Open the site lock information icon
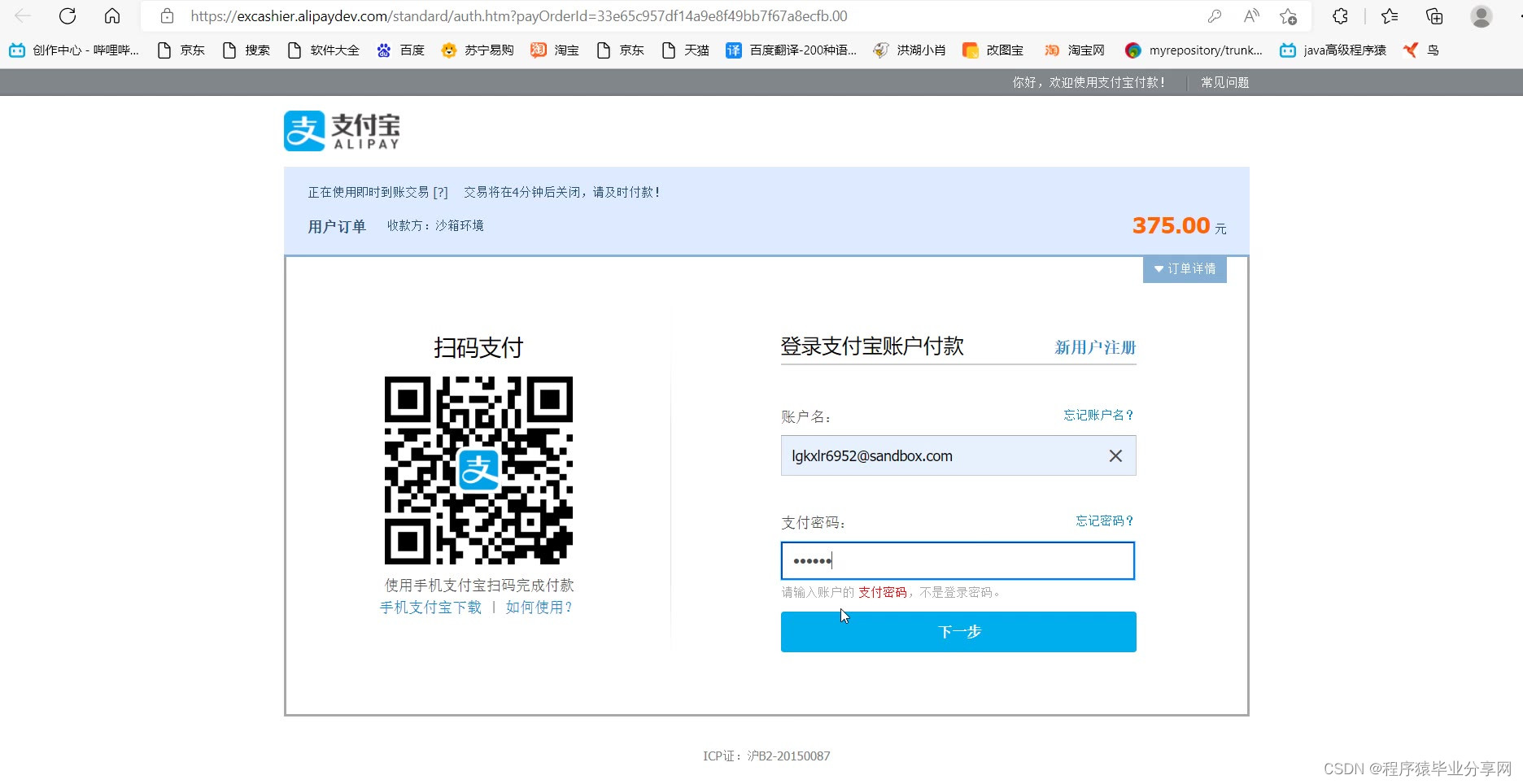Viewport: 1523px width, 784px height. (x=167, y=15)
